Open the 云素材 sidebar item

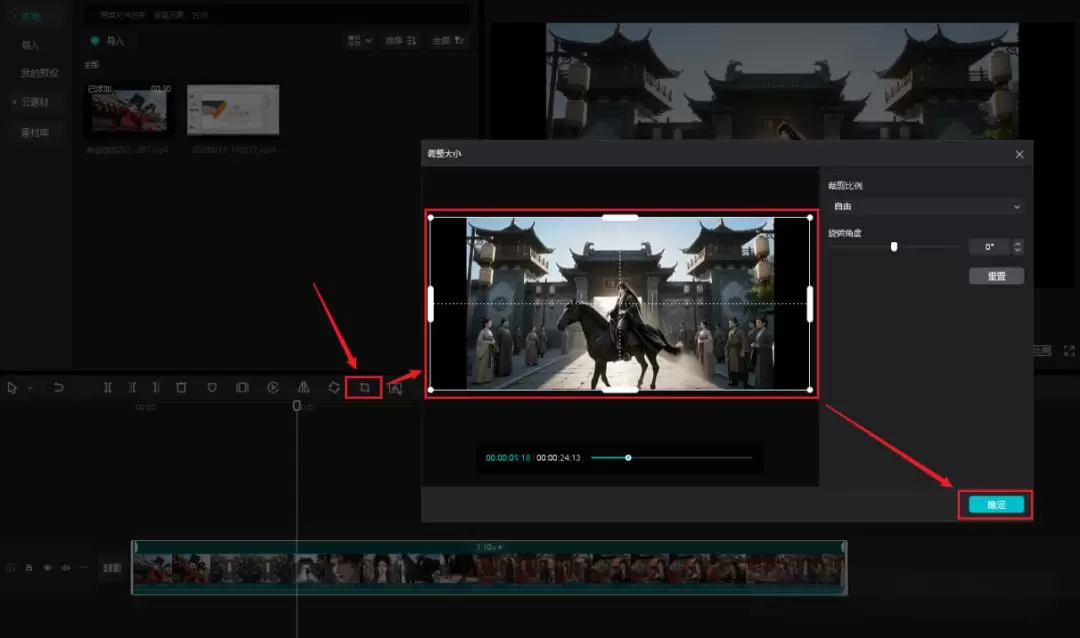click(x=34, y=102)
